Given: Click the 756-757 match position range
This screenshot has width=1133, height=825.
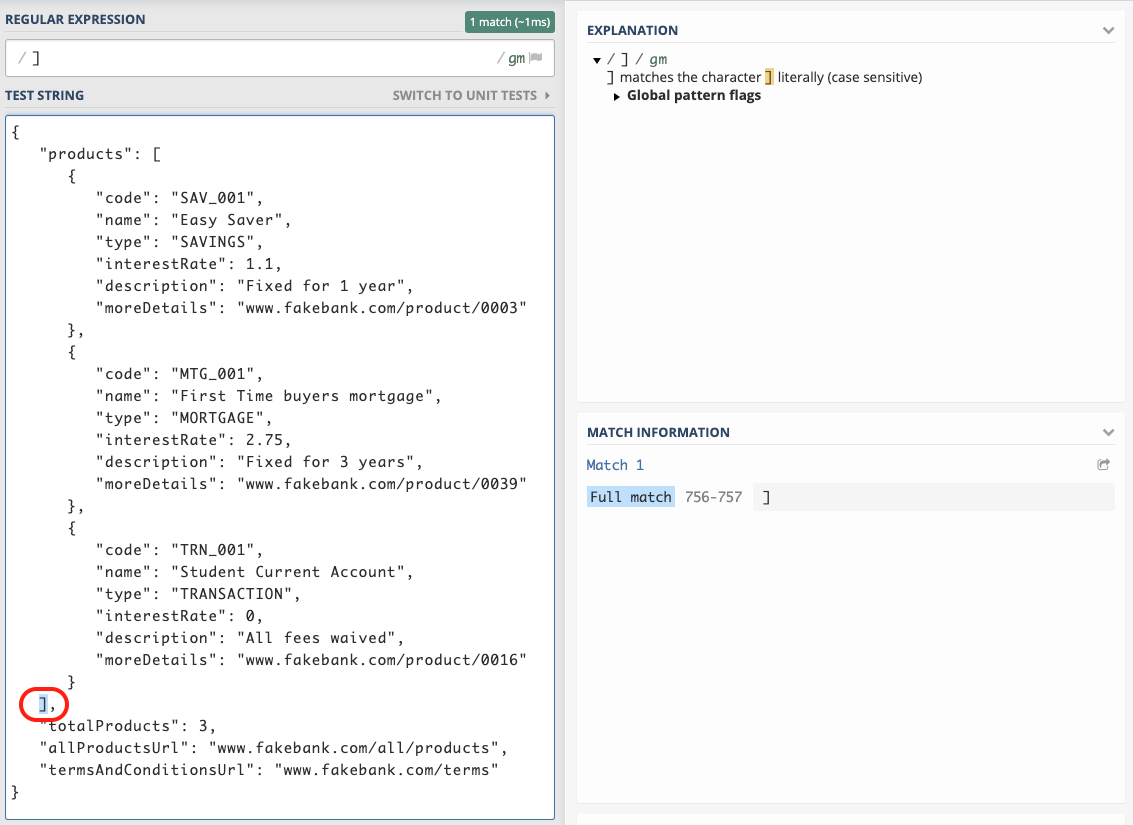Looking at the screenshot, I should pos(713,497).
